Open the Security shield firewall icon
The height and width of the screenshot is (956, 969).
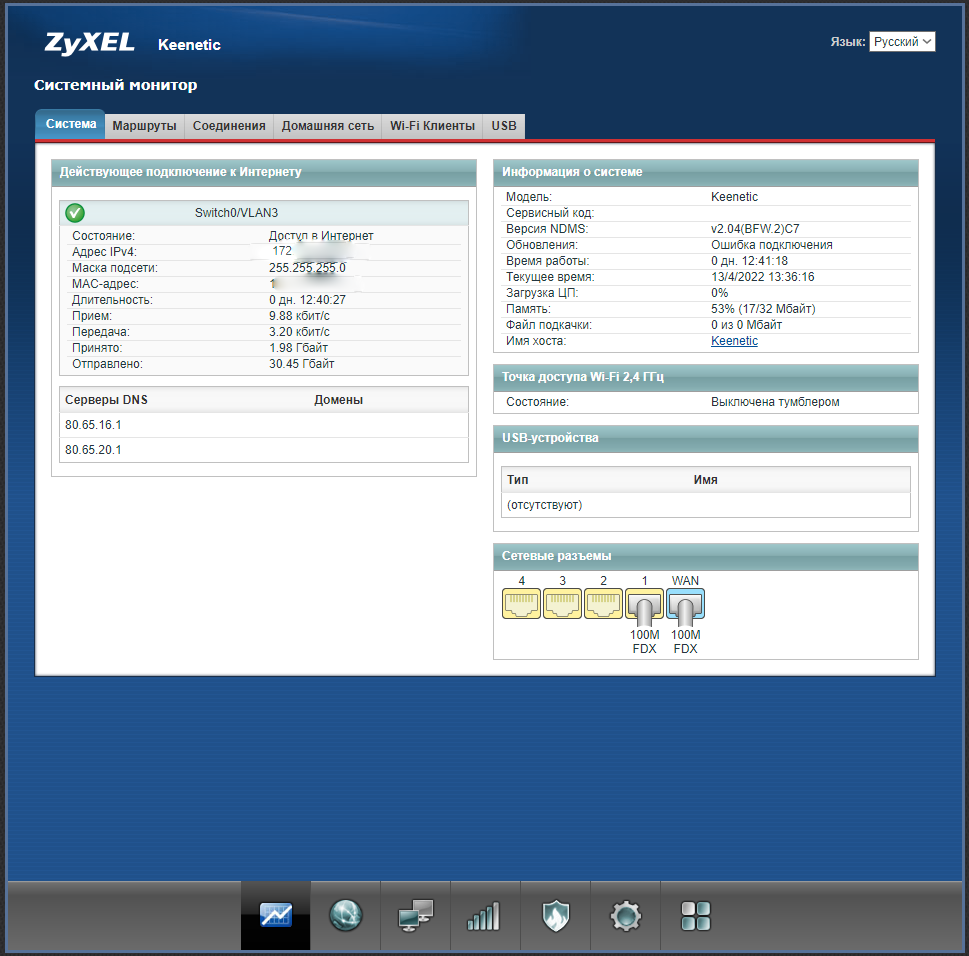coord(556,915)
